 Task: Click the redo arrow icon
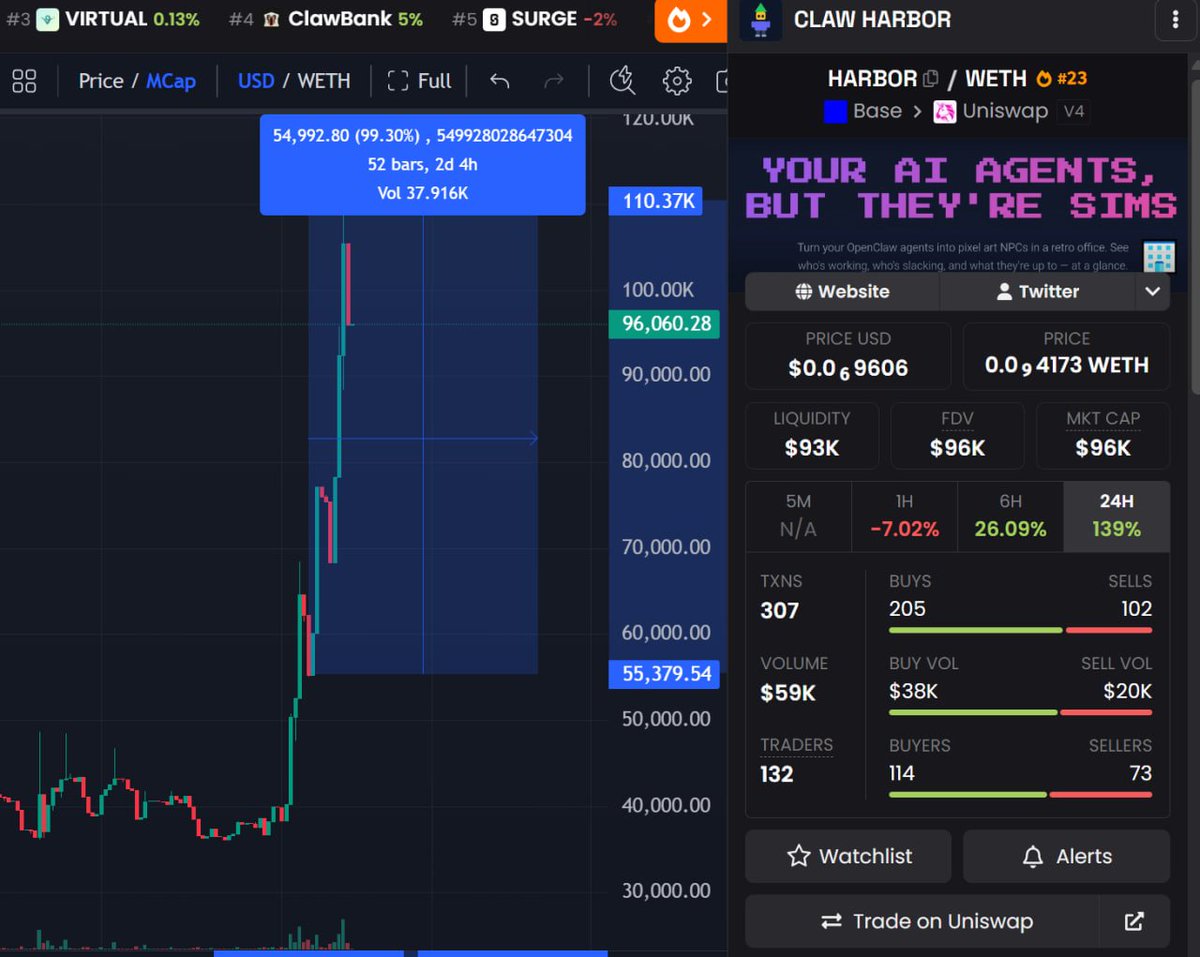[554, 81]
